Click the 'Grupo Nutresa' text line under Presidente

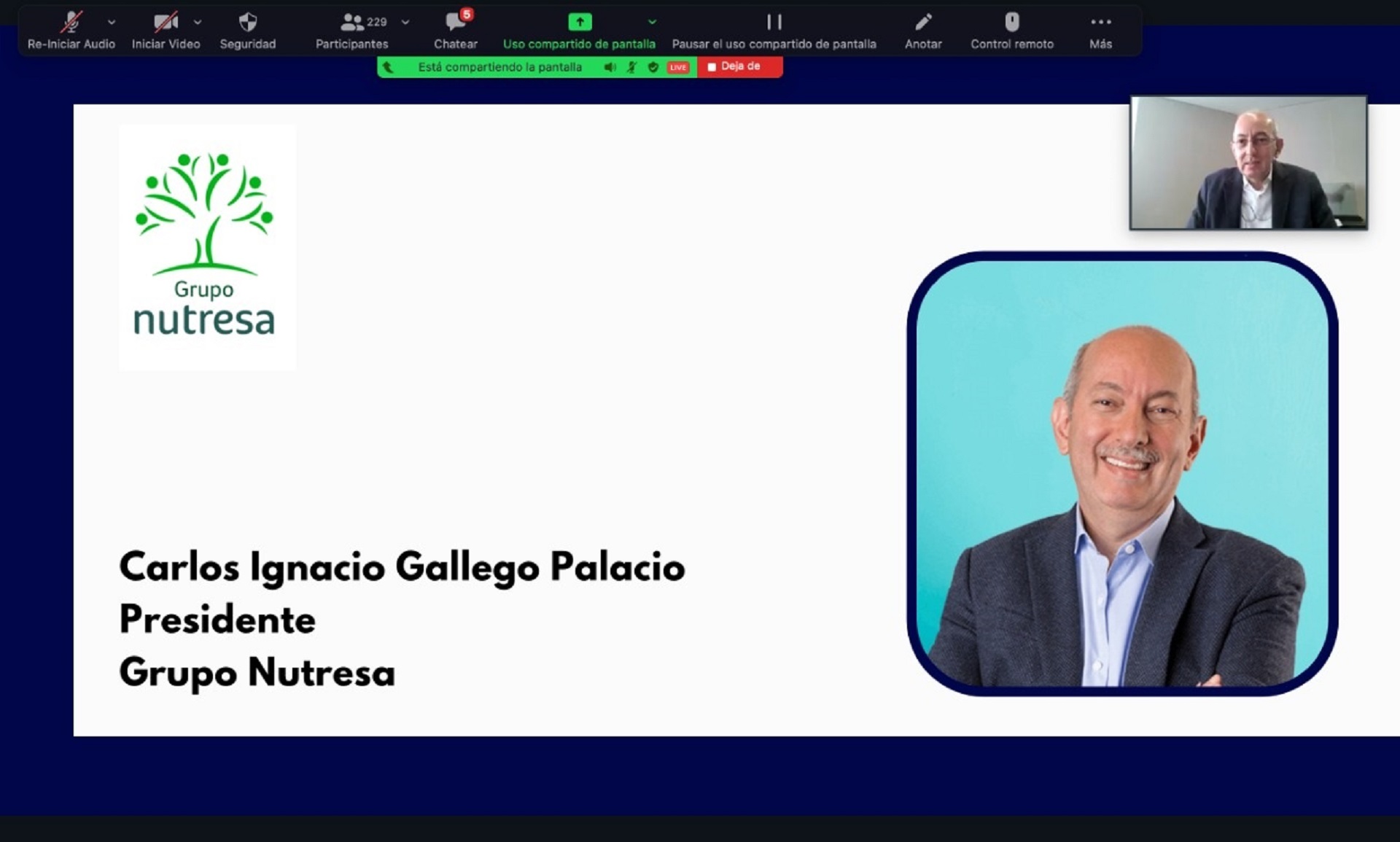(x=257, y=672)
